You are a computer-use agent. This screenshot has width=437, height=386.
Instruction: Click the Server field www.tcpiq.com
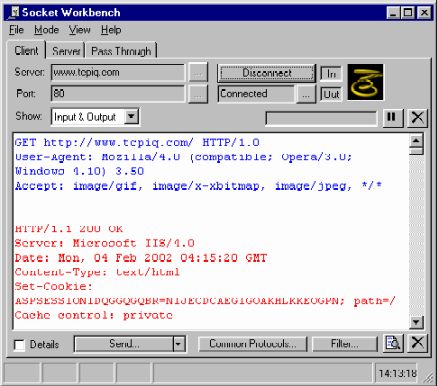point(118,73)
